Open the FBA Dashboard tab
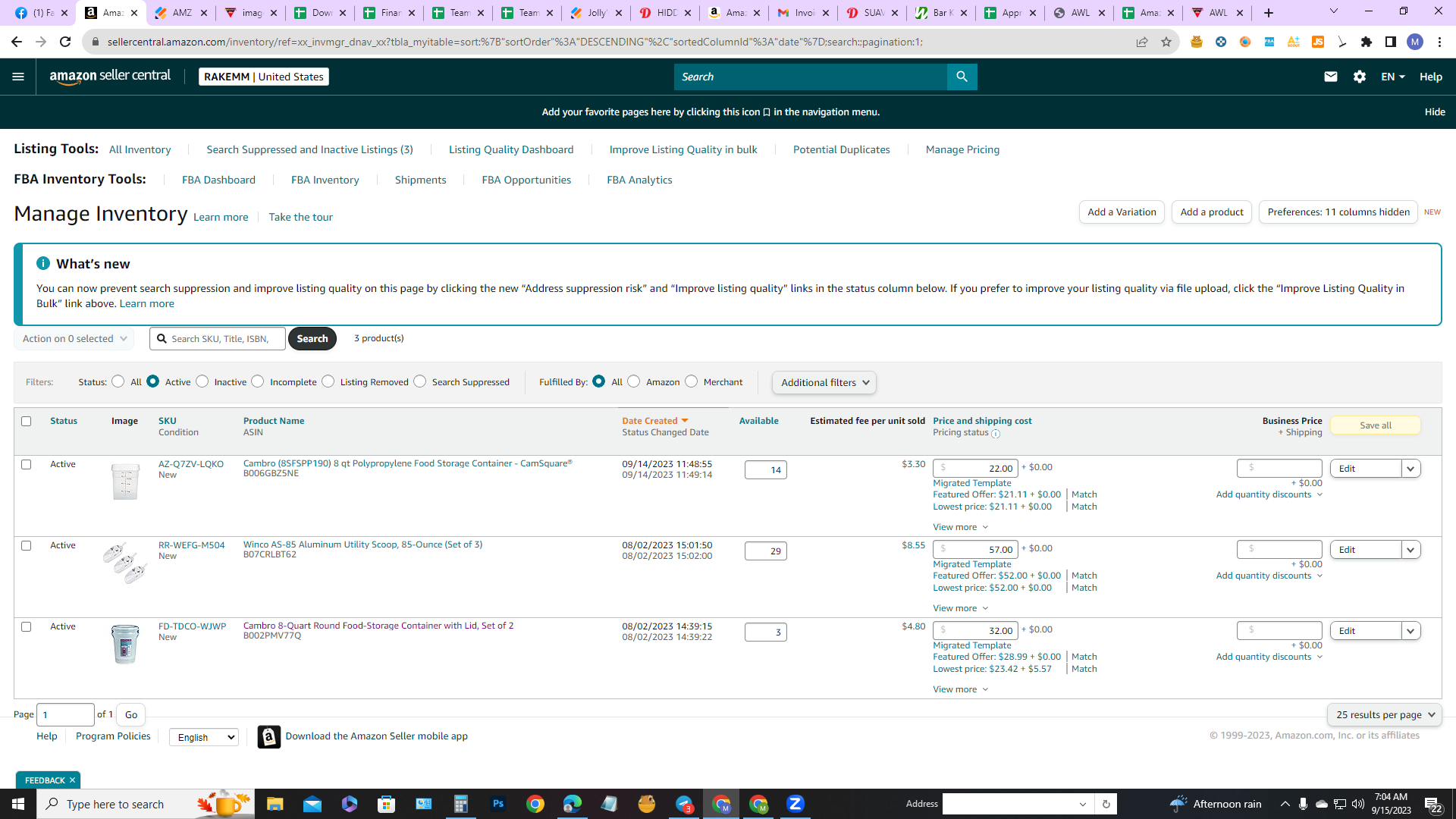Image resolution: width=1456 pixels, height=819 pixels. (x=218, y=180)
